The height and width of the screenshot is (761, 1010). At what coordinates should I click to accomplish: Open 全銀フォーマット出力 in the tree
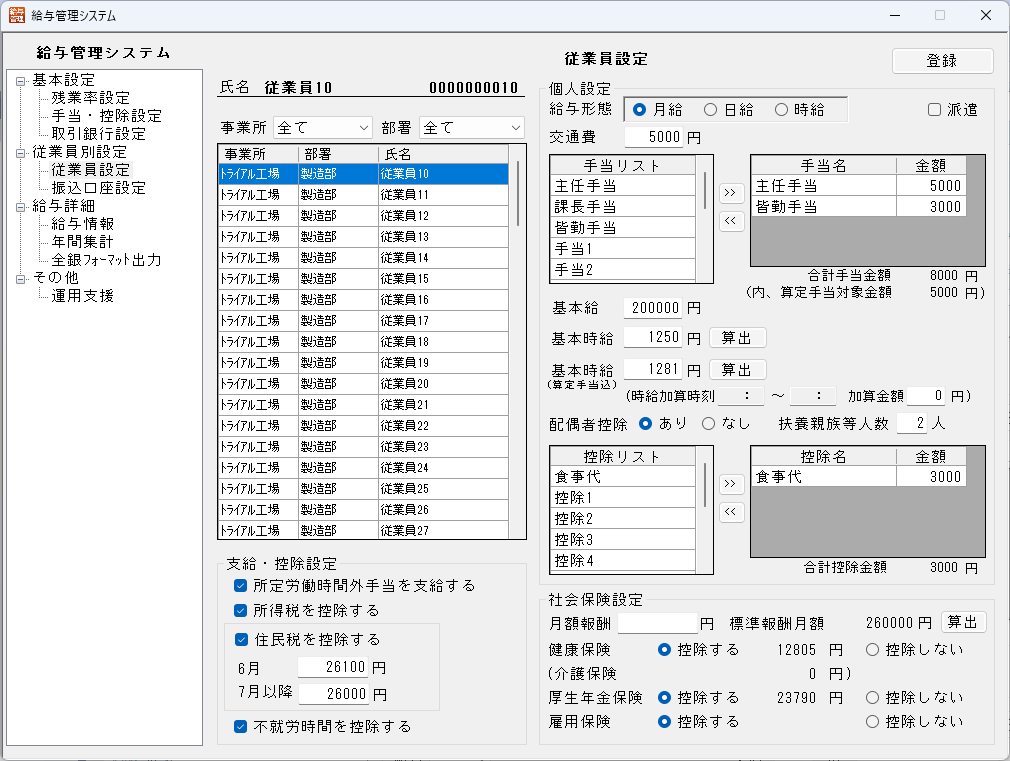coord(106,260)
